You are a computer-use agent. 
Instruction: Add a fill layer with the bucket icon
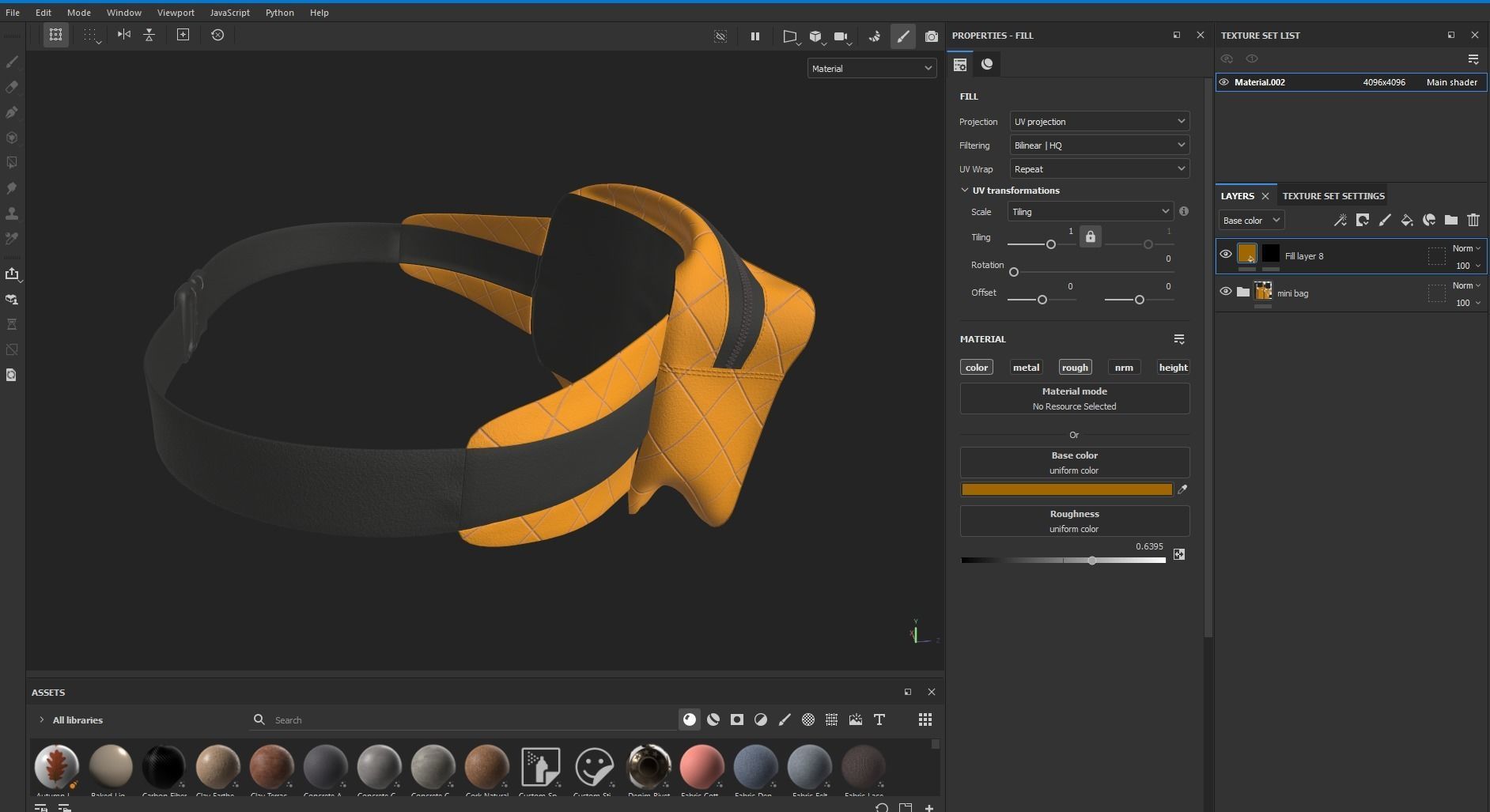pyautogui.click(x=1407, y=221)
